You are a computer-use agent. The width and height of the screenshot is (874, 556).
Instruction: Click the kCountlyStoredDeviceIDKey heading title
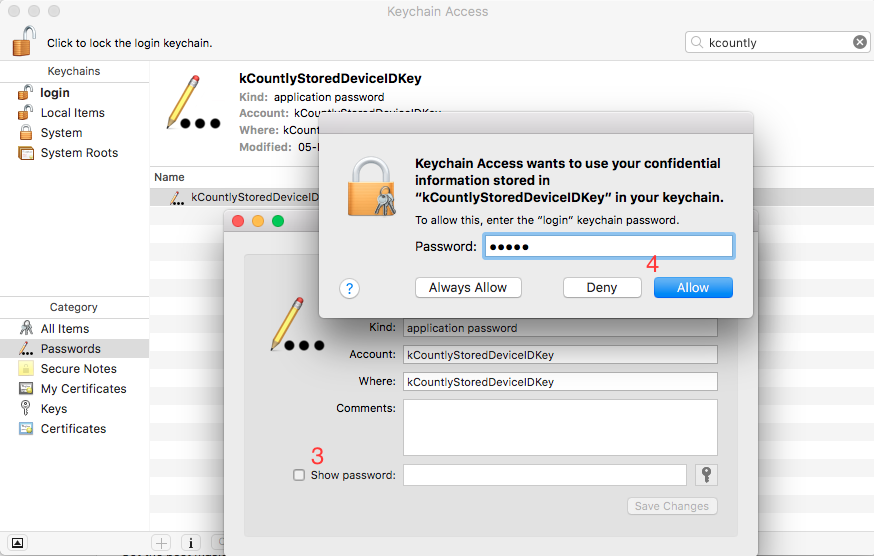pyautogui.click(x=330, y=79)
